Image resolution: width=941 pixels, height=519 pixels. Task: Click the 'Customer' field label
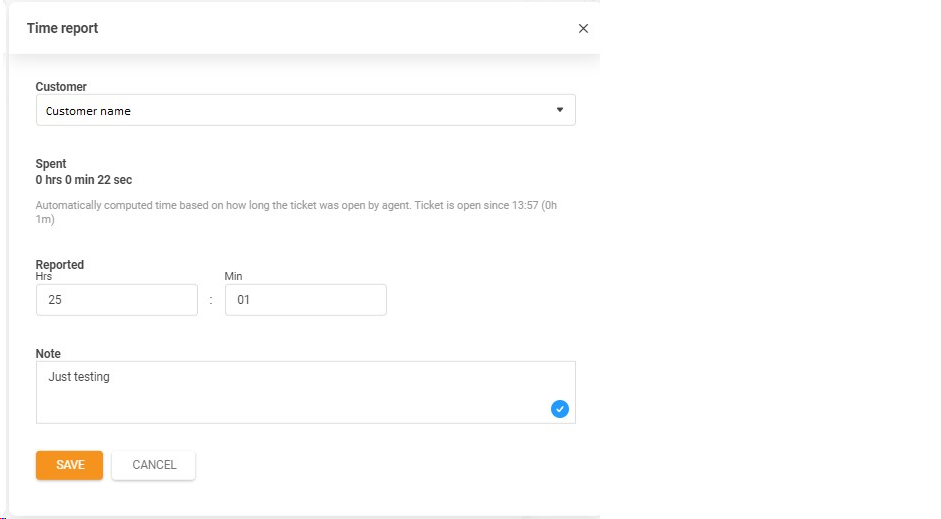pyautogui.click(x=61, y=87)
